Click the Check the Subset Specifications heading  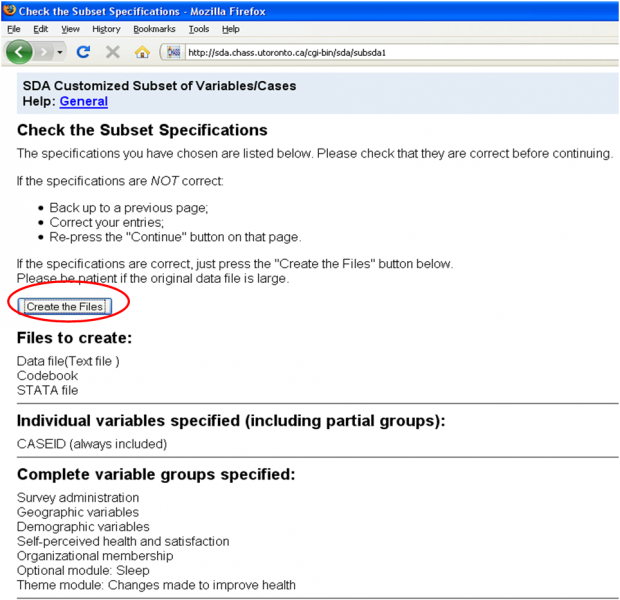142,131
